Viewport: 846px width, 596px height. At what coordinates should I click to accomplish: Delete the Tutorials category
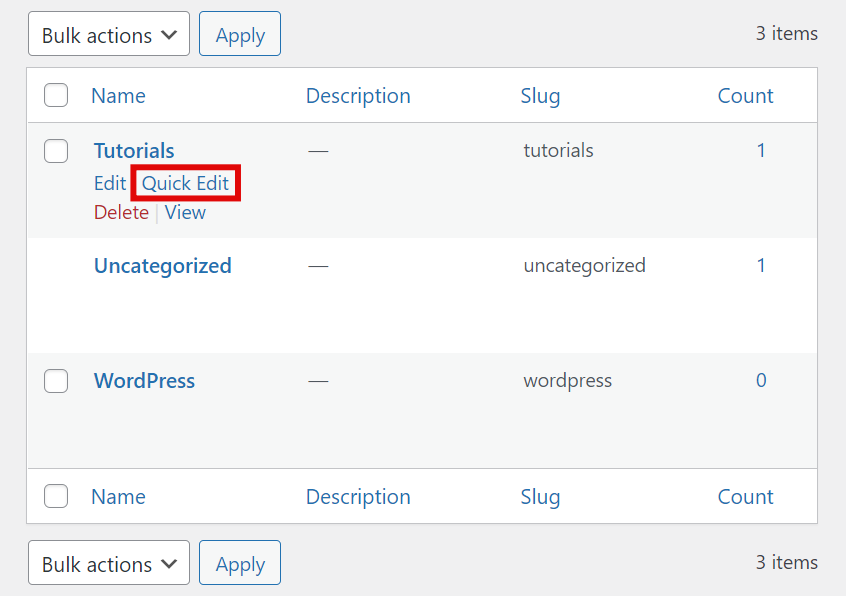pos(120,212)
